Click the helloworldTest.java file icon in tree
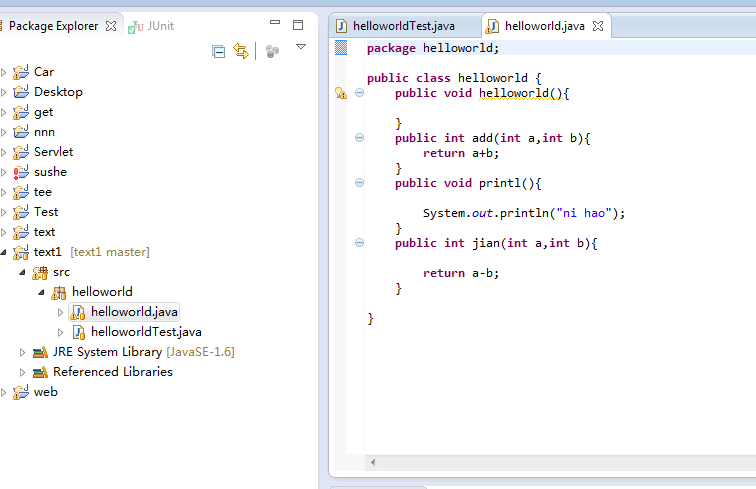The image size is (756, 489). [x=79, y=332]
